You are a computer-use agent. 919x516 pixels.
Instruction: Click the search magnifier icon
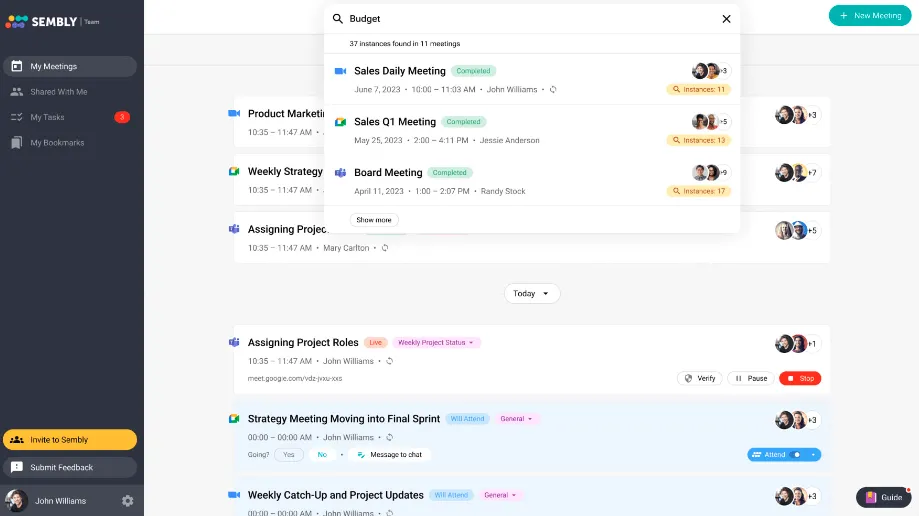[x=338, y=19]
